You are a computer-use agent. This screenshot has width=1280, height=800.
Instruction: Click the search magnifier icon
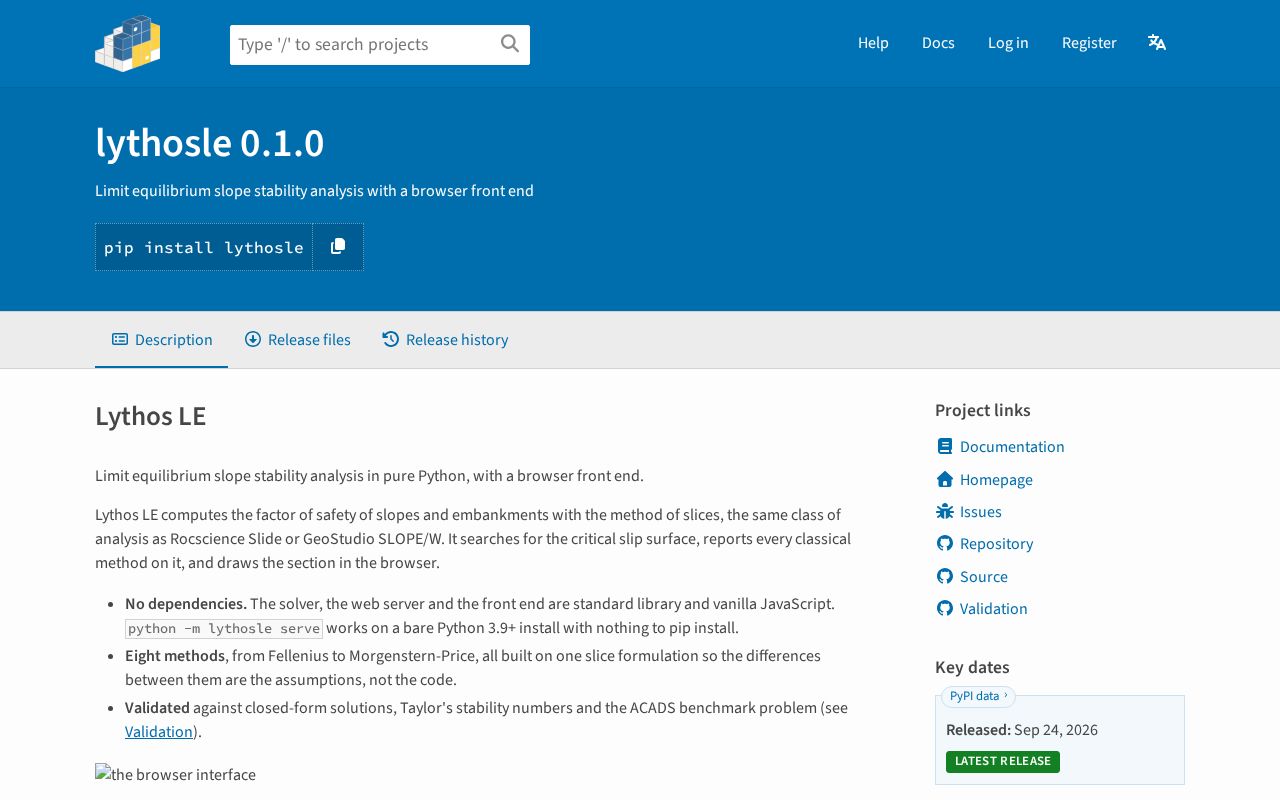pyautogui.click(x=510, y=43)
